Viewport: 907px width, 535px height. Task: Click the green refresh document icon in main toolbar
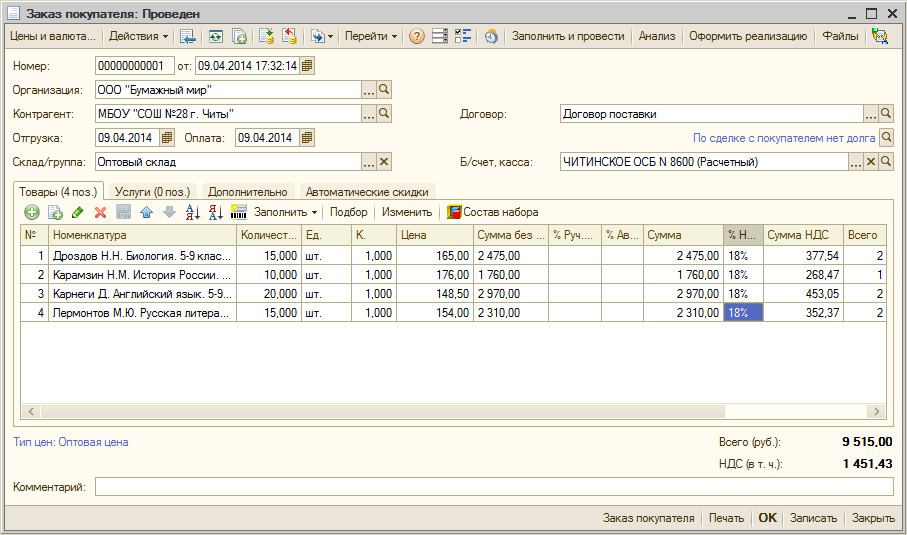(x=216, y=36)
